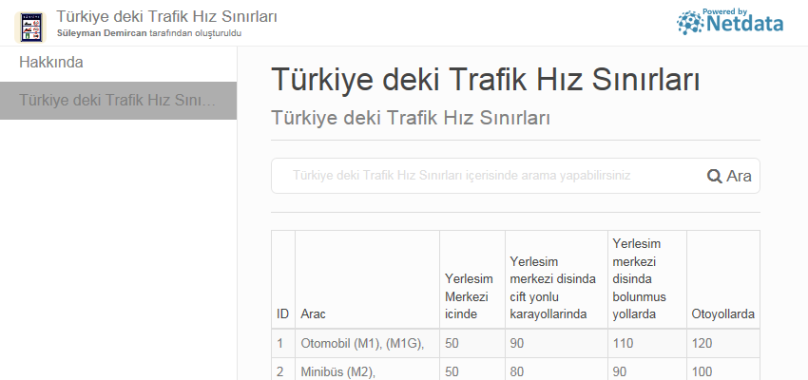Click the magnifier search icon
Viewport: 808px width, 380px height.
pos(714,176)
